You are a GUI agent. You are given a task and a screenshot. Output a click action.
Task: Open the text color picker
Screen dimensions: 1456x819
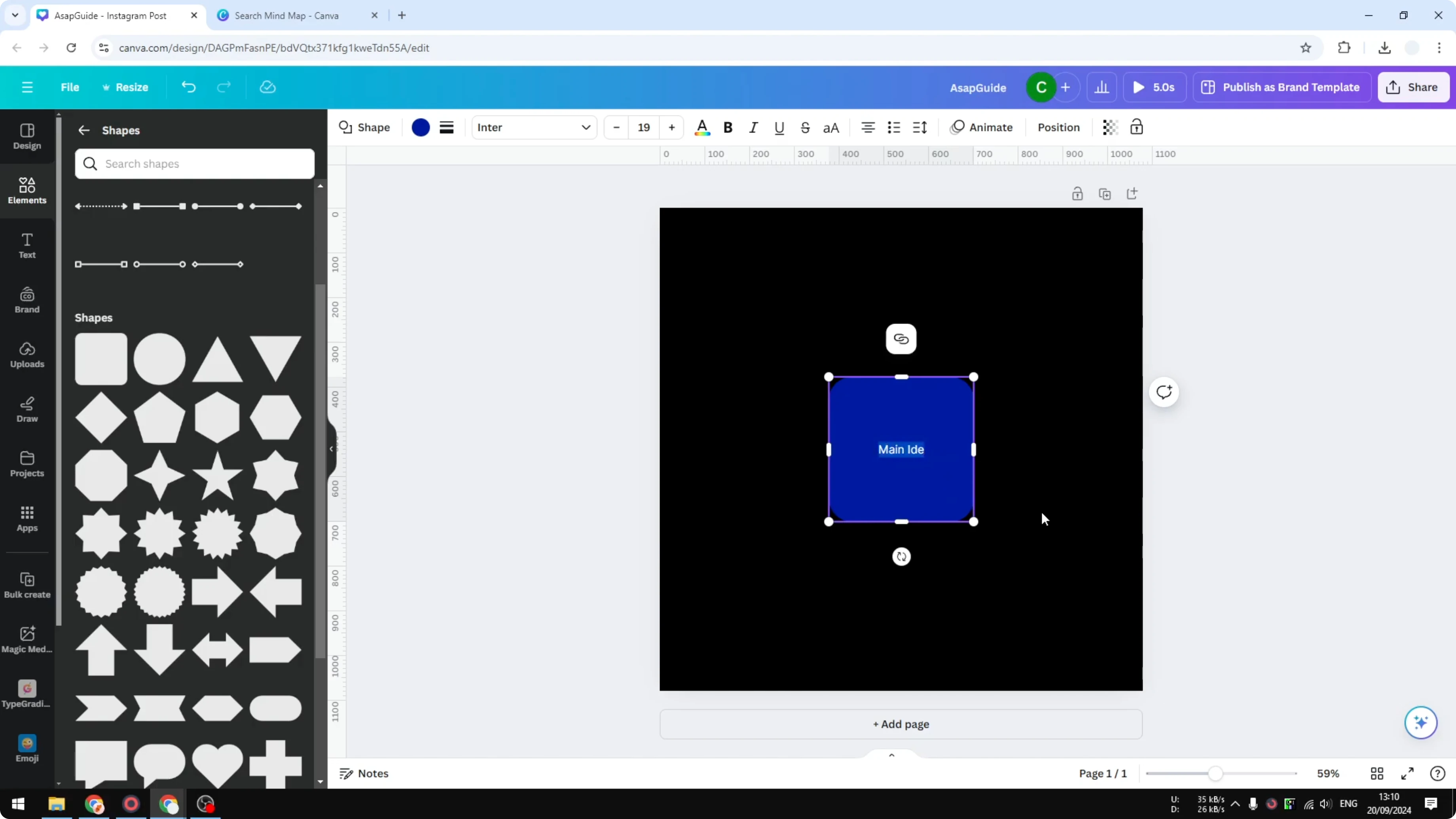702,127
